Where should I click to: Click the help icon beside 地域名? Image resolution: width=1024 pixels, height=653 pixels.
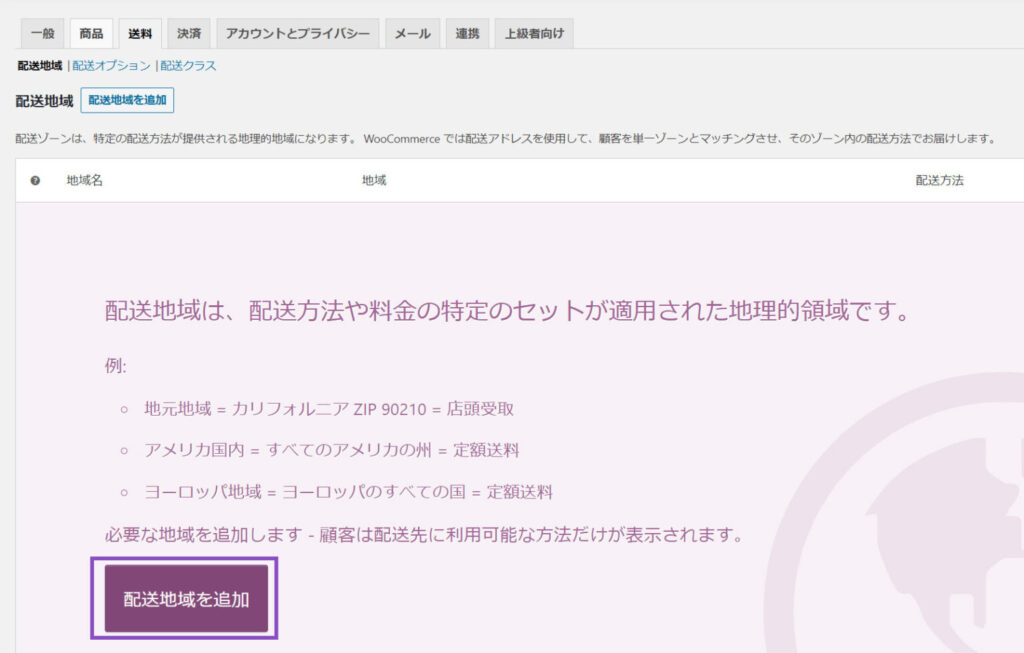point(35,181)
